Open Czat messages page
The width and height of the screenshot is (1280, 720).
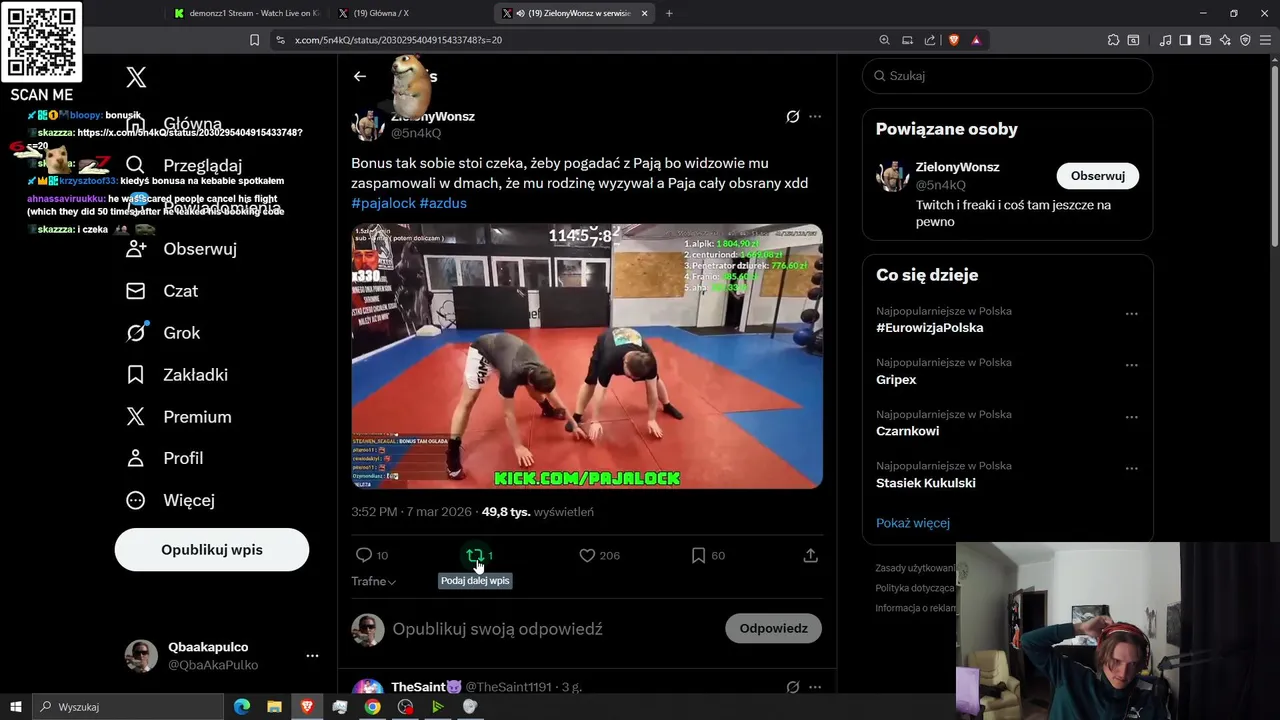point(162,291)
